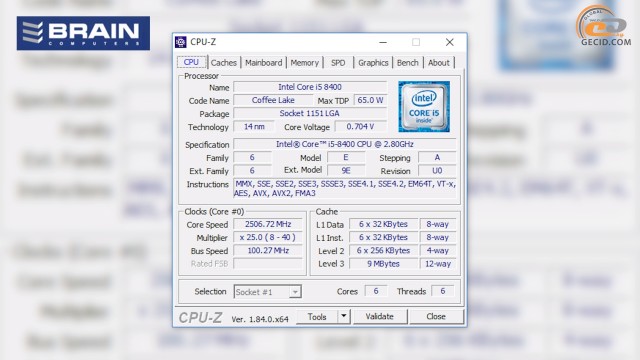The image size is (640, 360).
Task: Click the empty Rated FSB field
Action: coord(268,264)
